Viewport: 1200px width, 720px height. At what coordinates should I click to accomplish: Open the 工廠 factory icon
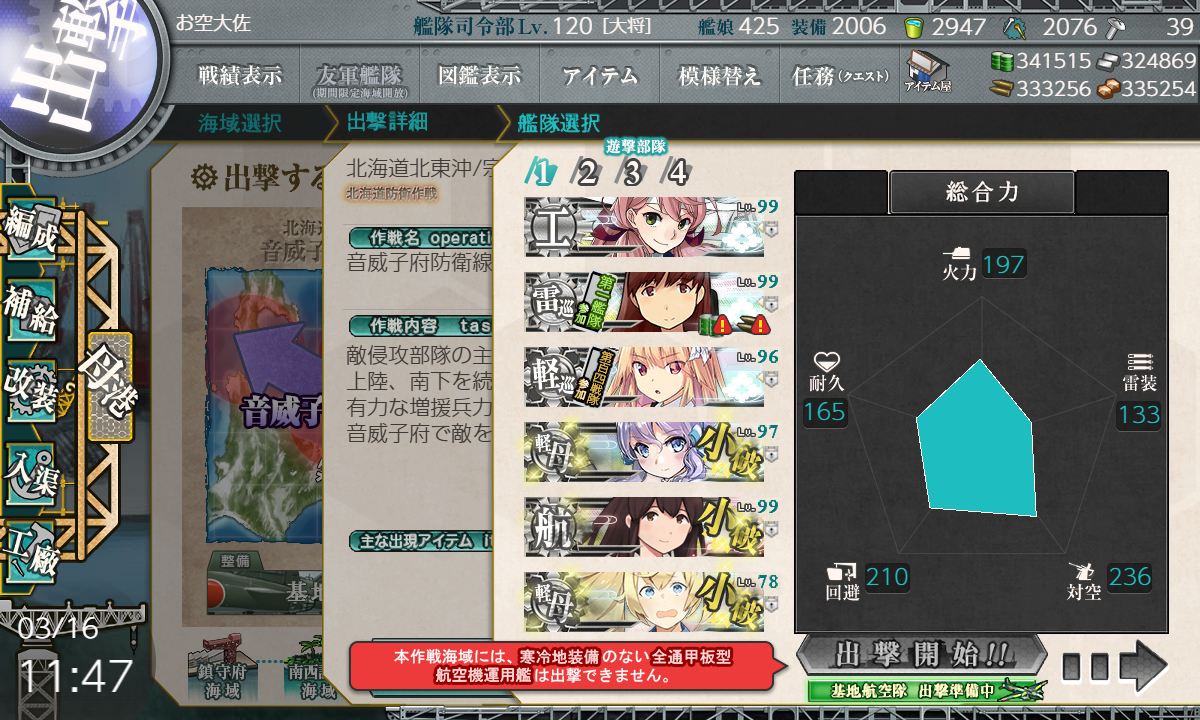pyautogui.click(x=32, y=550)
